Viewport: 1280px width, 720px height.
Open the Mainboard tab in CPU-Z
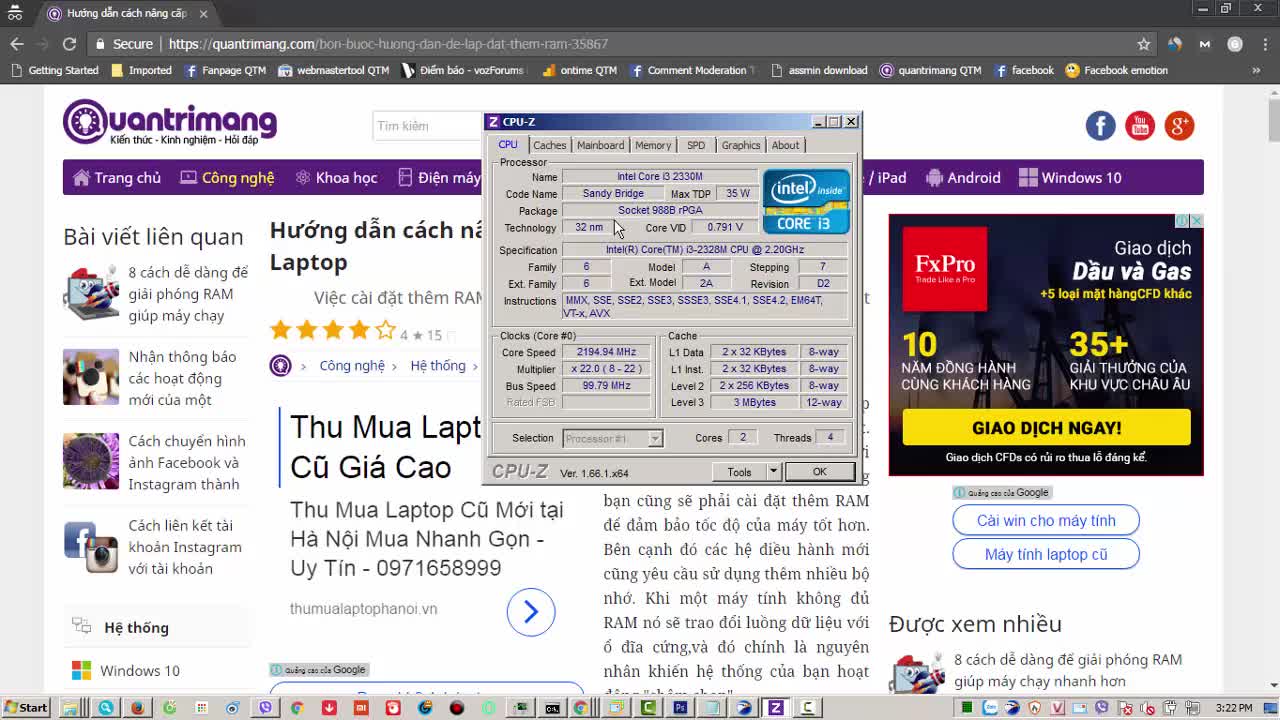pos(600,145)
